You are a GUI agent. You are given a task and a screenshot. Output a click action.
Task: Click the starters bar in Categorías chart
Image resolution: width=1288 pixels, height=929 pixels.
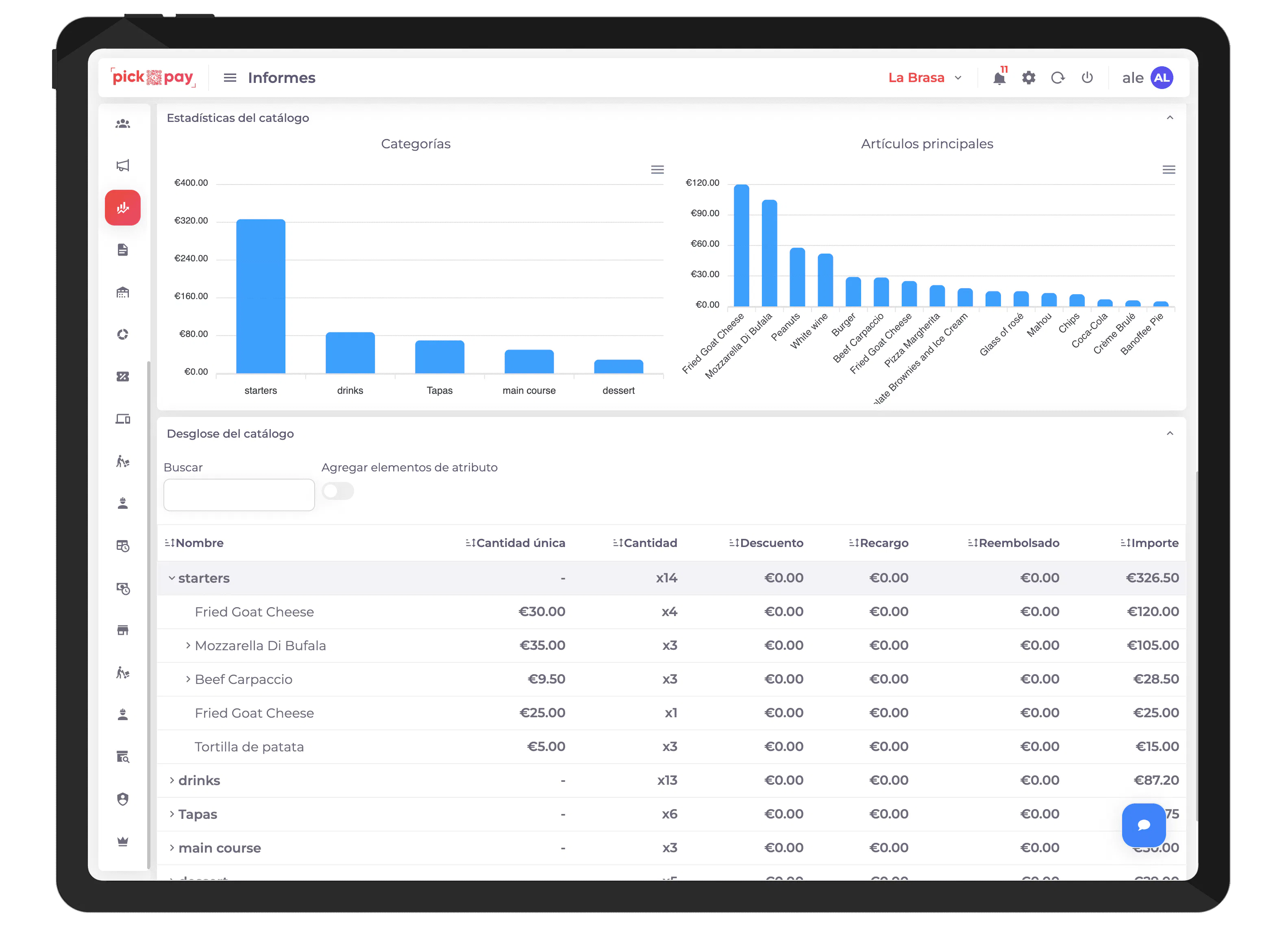pyautogui.click(x=261, y=296)
